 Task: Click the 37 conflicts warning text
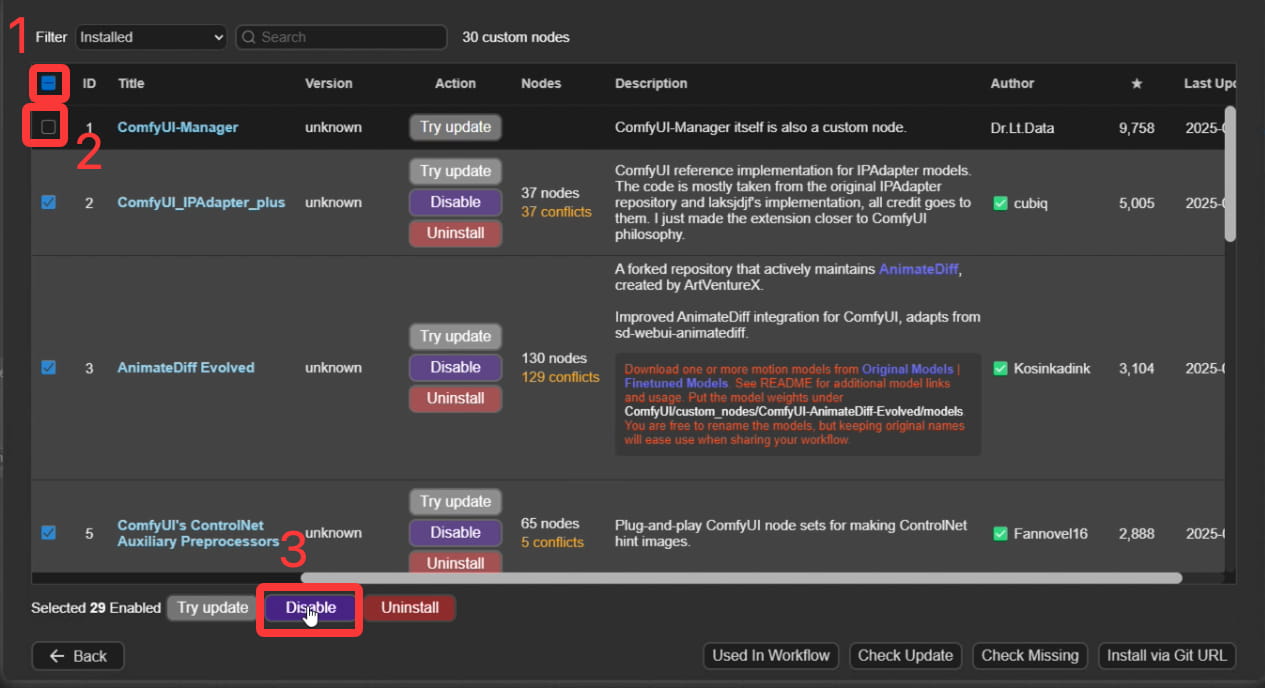click(x=556, y=212)
